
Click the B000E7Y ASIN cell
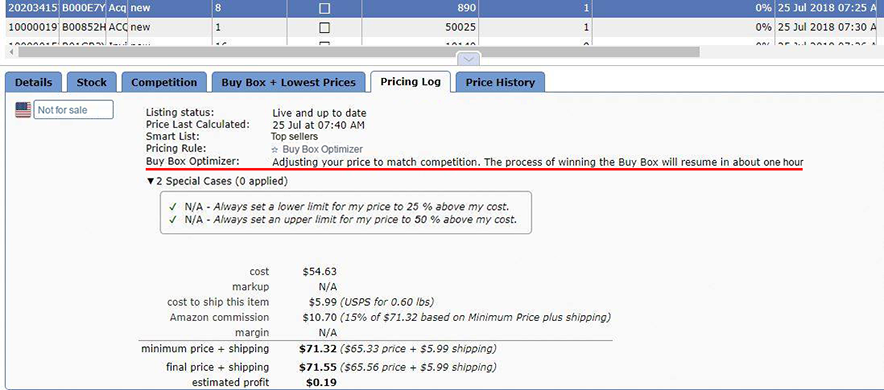[x=83, y=8]
